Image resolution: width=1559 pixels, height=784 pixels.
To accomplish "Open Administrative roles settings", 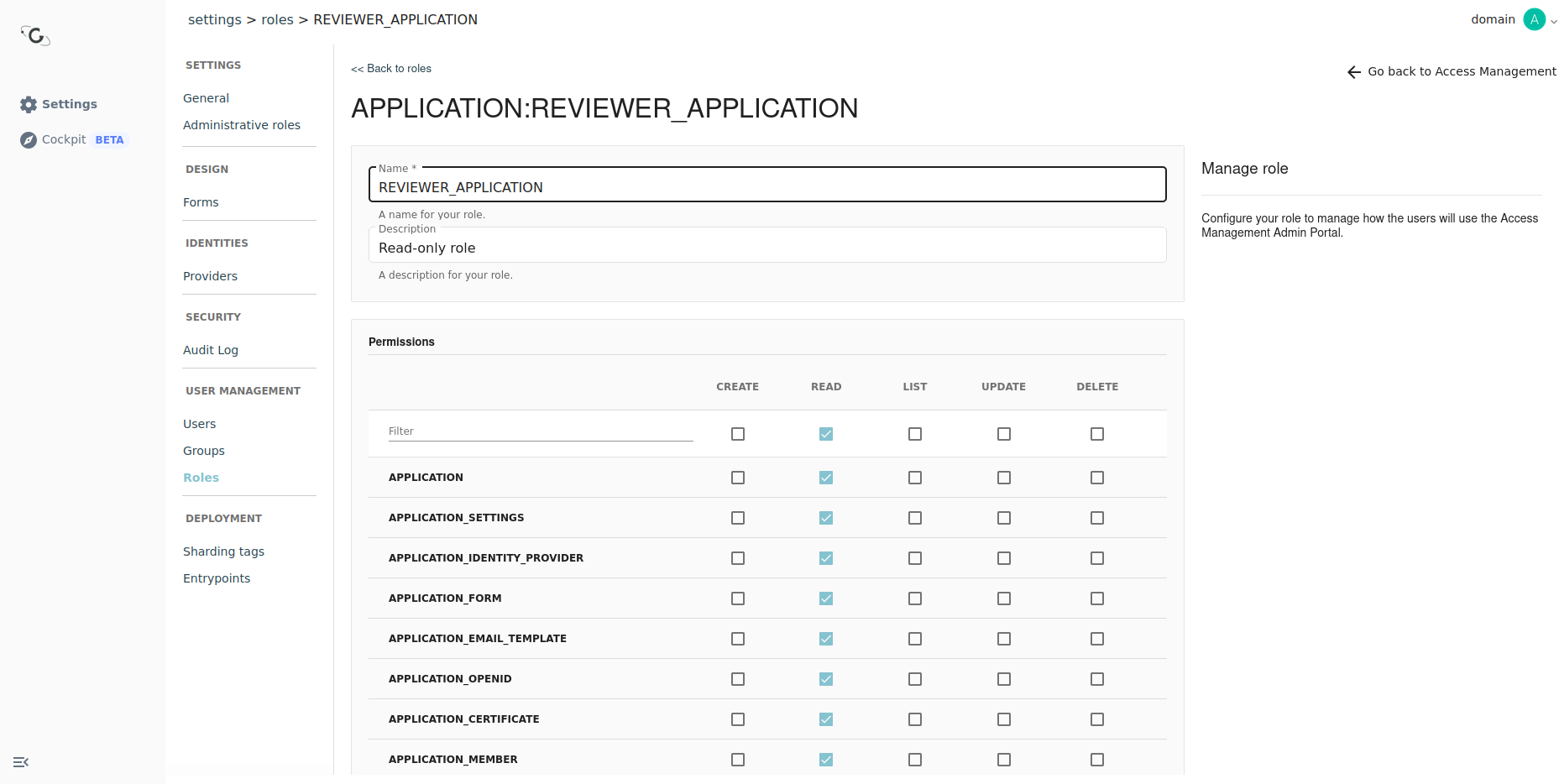I will [241, 125].
